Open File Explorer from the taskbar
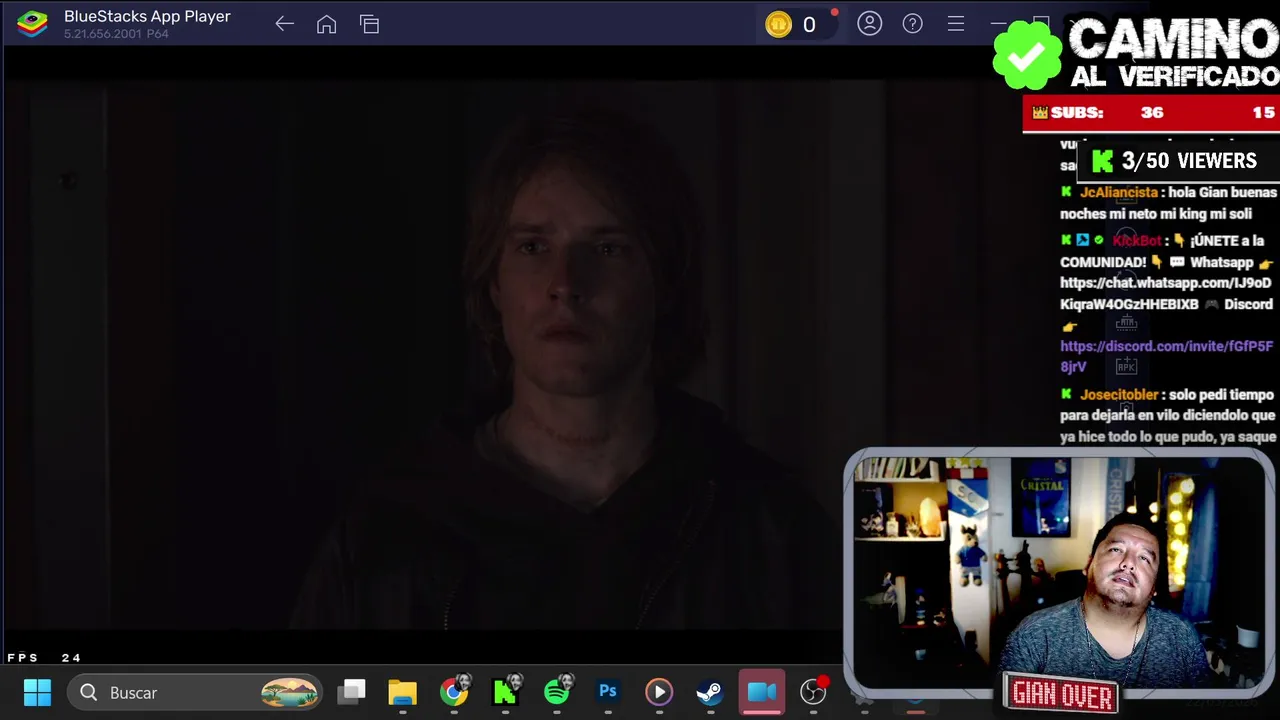This screenshot has width=1280, height=720. pyautogui.click(x=402, y=692)
